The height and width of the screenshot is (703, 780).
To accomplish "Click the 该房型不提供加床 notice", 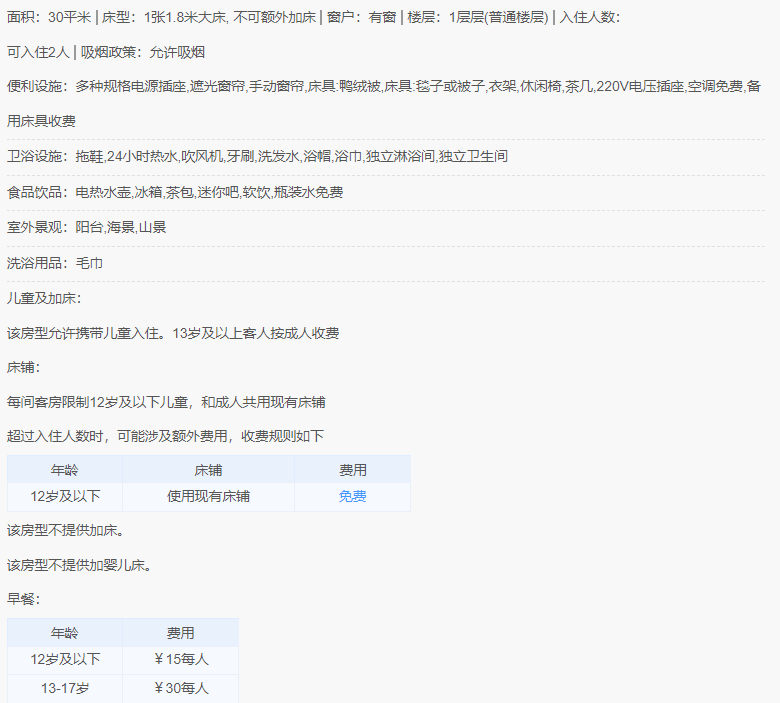I will (65, 530).
